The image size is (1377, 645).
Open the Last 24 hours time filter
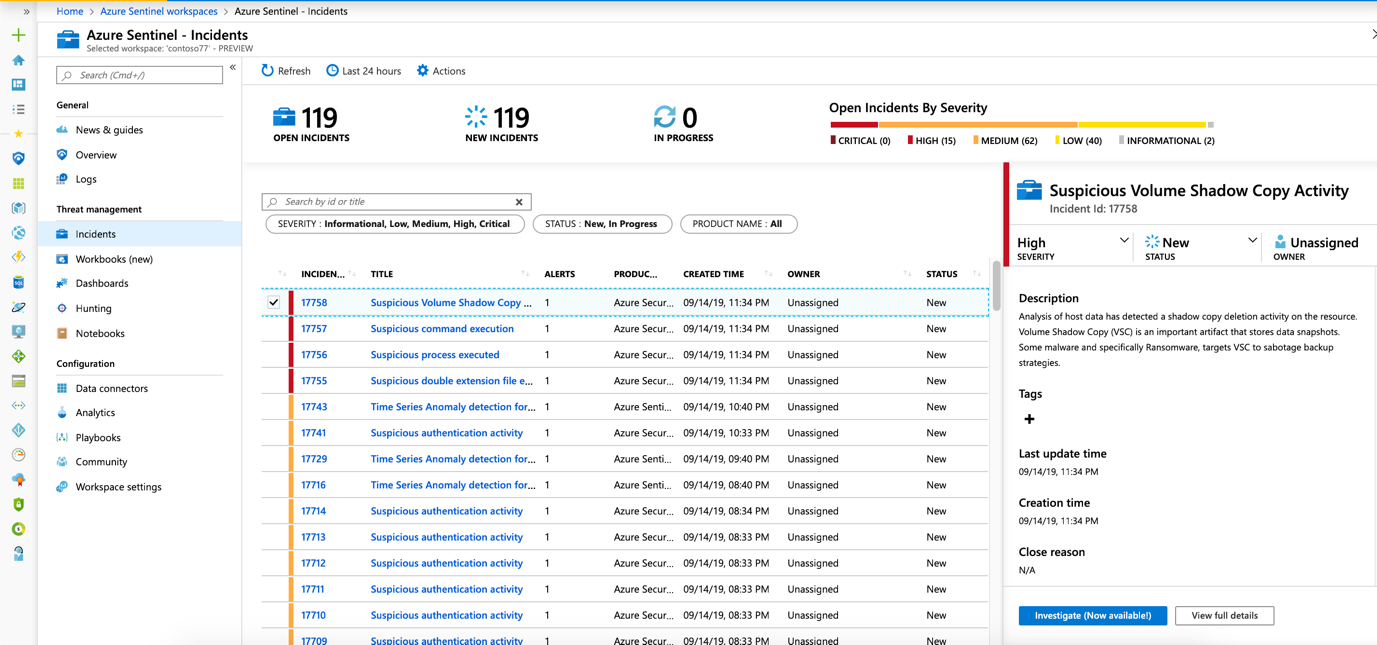click(x=363, y=71)
